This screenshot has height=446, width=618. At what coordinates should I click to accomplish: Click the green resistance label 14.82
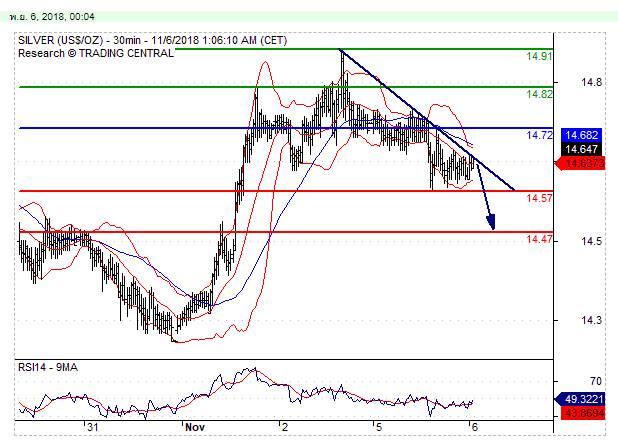point(539,94)
